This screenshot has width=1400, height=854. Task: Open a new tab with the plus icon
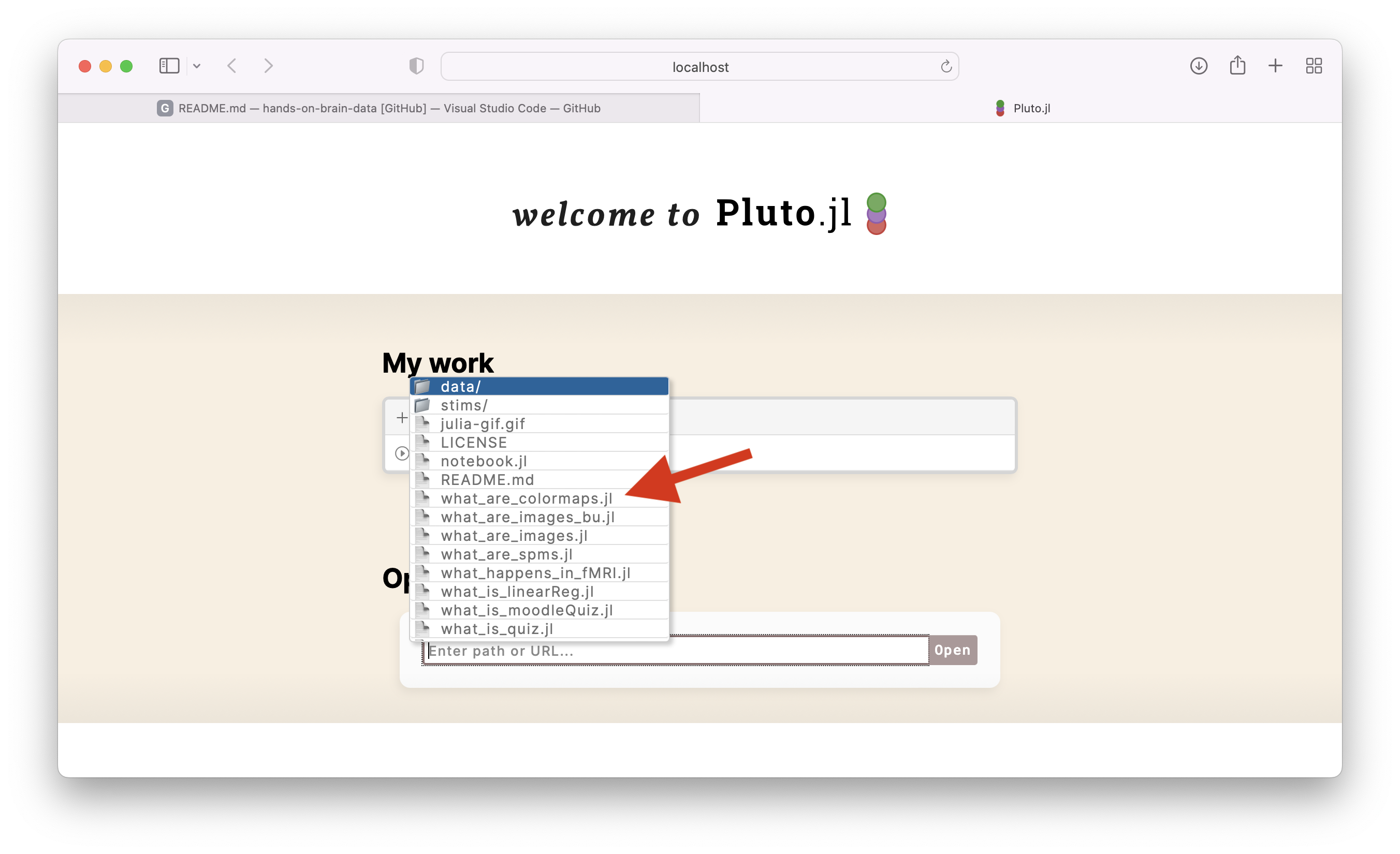click(x=1275, y=66)
